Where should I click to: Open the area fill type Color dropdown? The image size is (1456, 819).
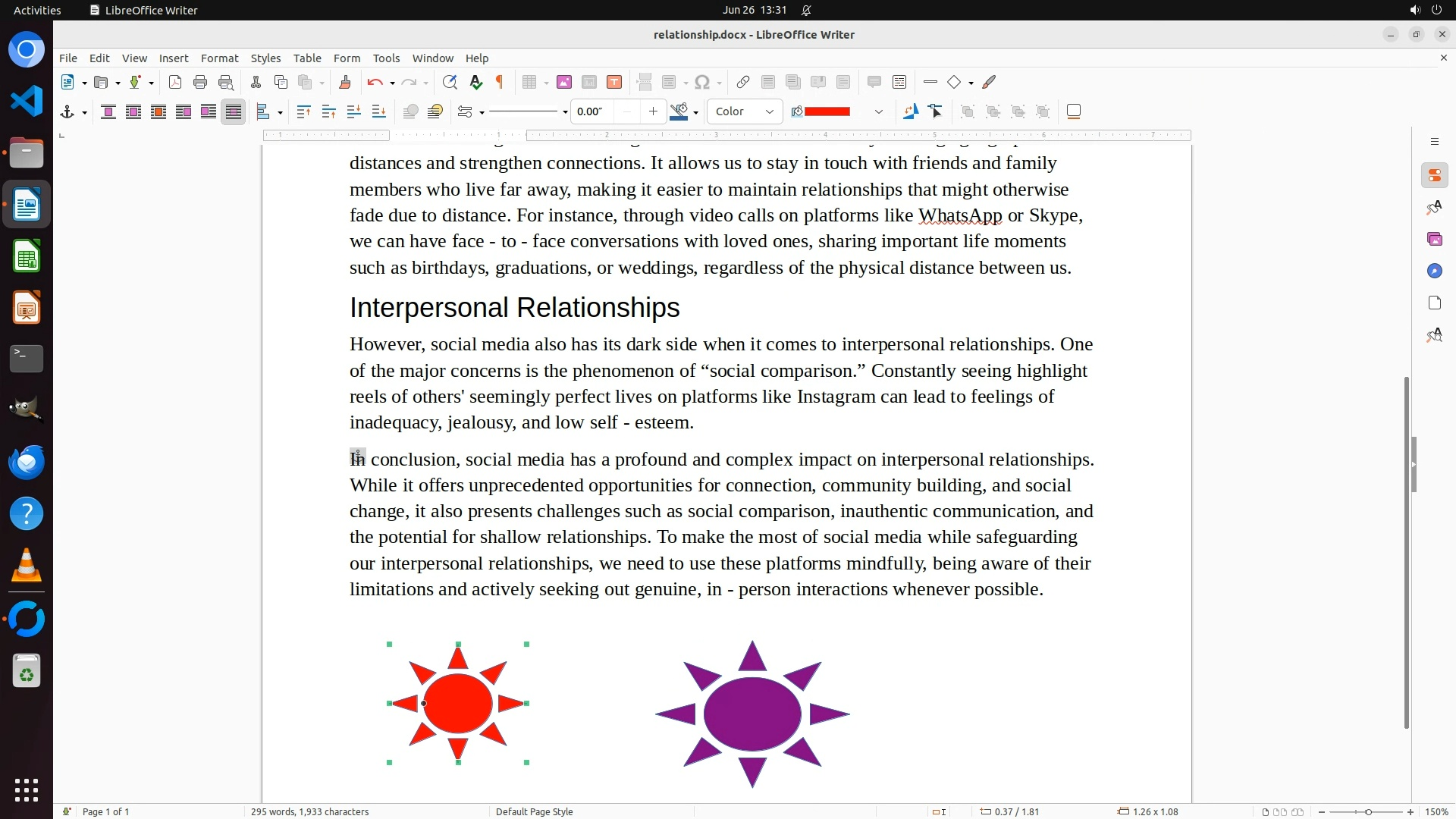coord(745,111)
